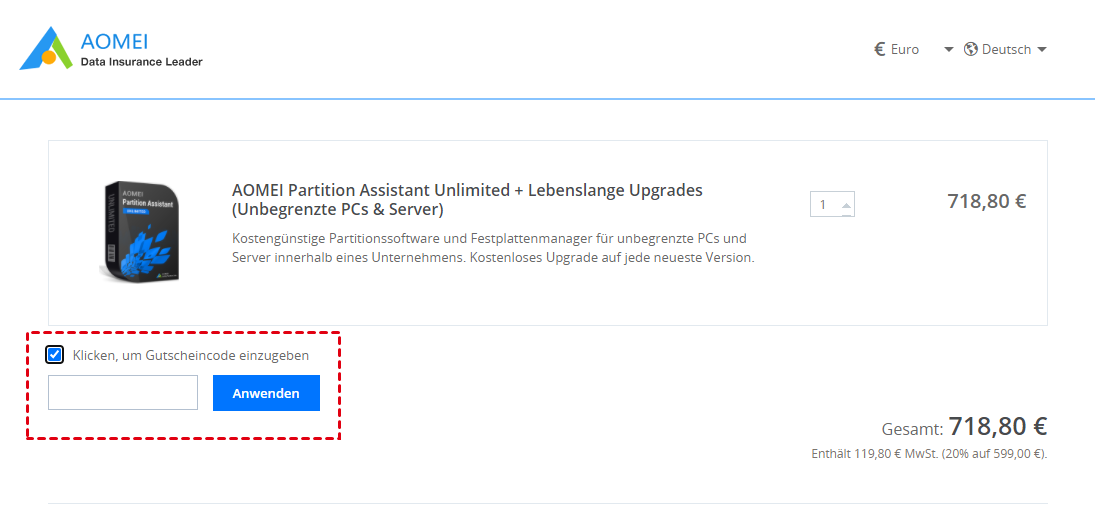
Task: Click the Euro currency symbol icon
Action: (880, 50)
